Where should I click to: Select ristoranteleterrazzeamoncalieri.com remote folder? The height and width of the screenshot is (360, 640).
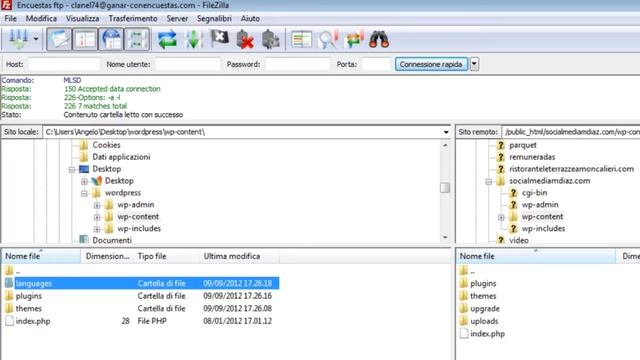(x=571, y=169)
